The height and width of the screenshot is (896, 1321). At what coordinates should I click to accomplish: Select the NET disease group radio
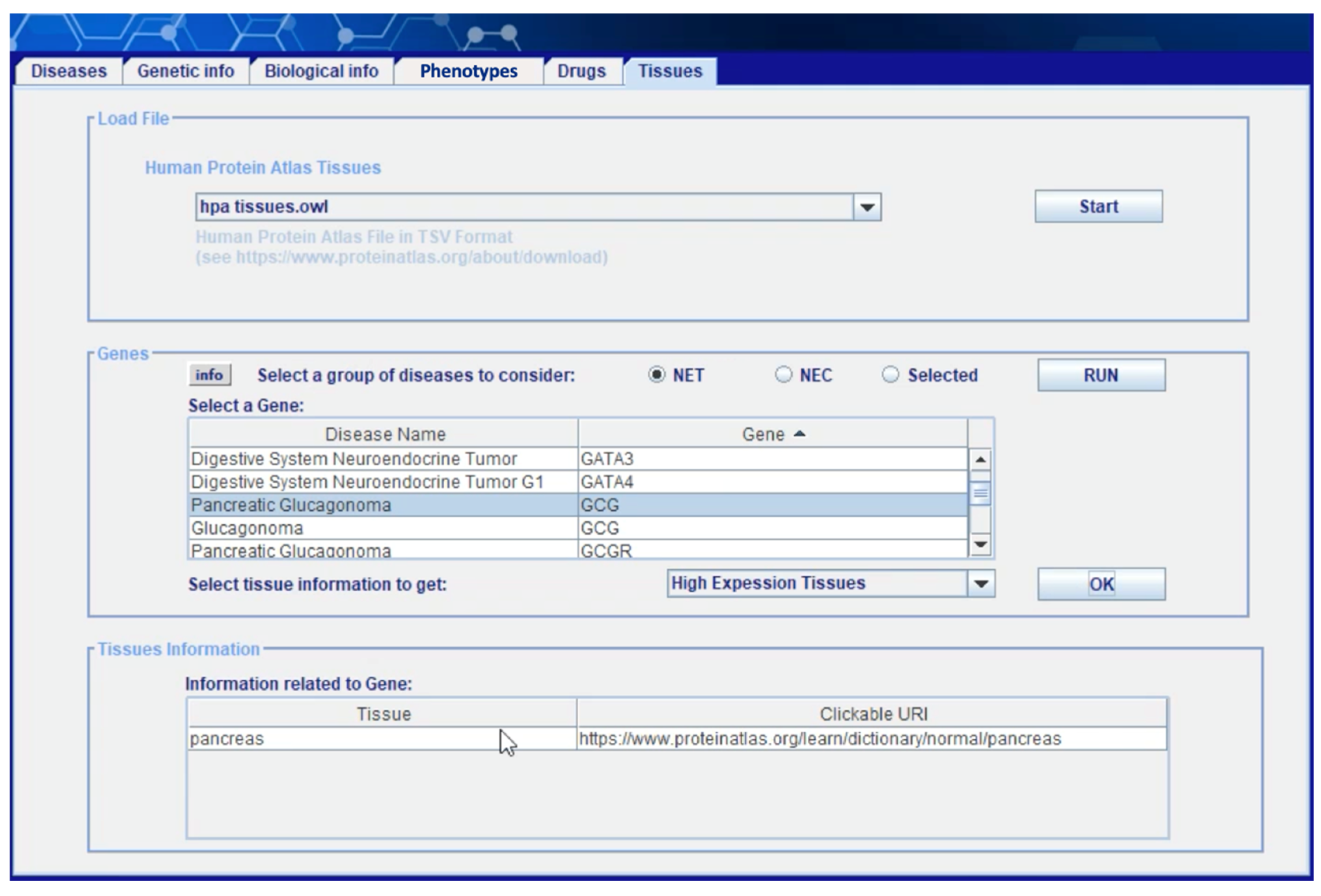[656, 375]
